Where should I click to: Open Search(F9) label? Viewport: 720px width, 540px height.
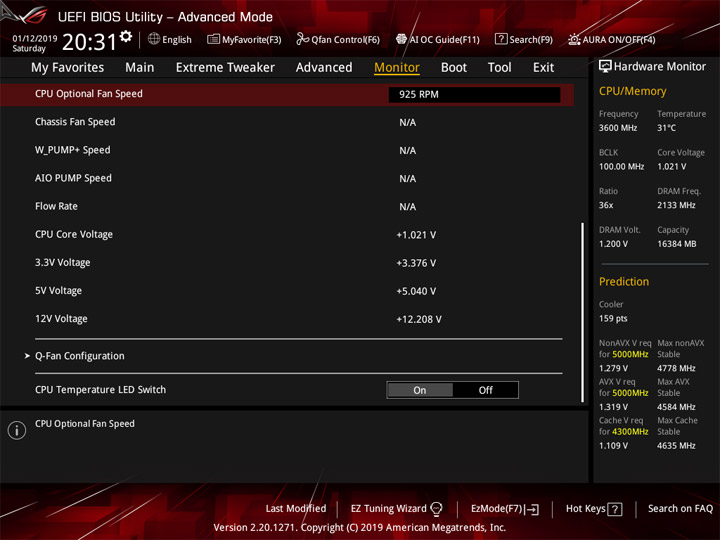pyautogui.click(x=531, y=39)
